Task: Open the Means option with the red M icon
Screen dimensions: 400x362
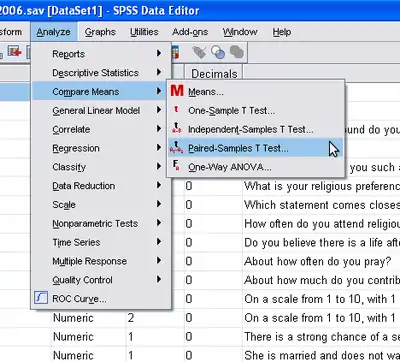Action: pyautogui.click(x=177, y=91)
